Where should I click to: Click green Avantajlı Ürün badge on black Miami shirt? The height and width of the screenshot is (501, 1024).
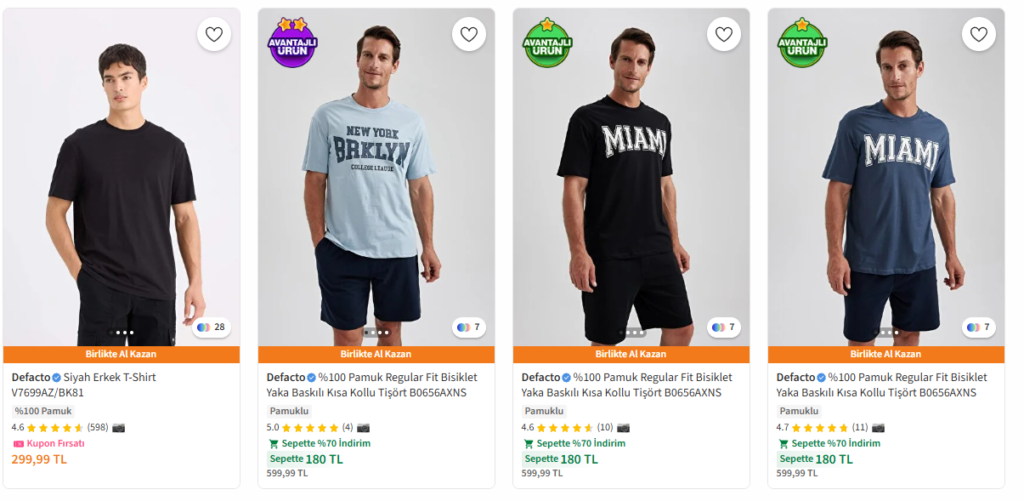(546, 43)
